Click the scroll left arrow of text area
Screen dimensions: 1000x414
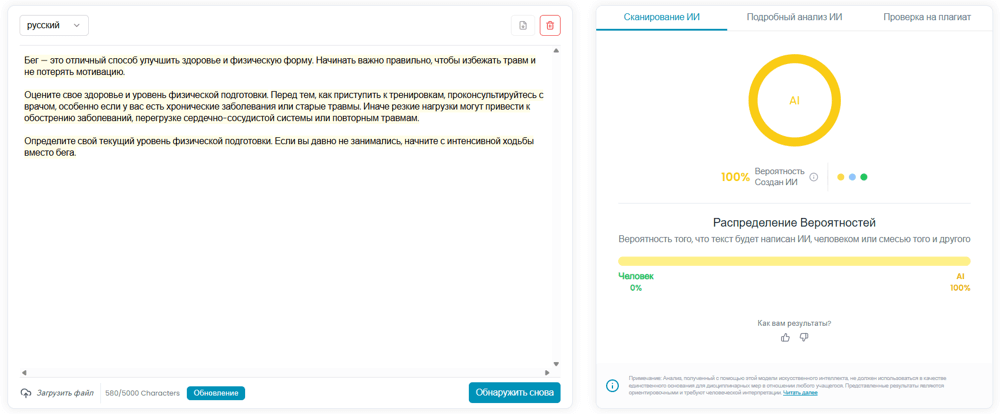pos(24,373)
